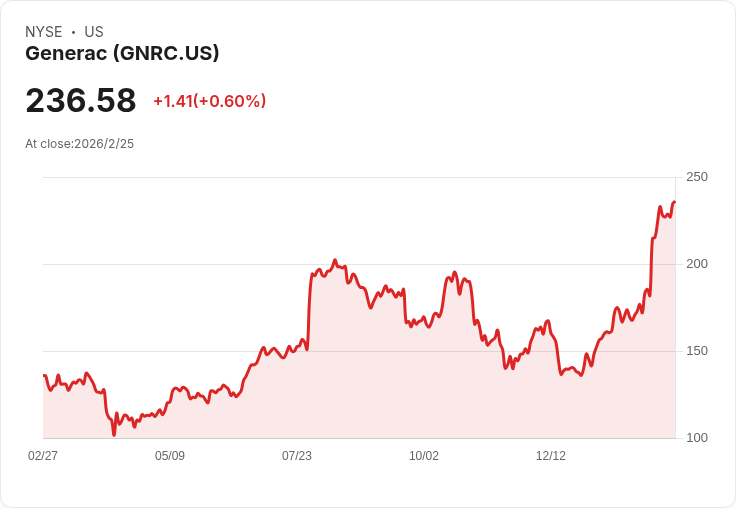
Task: Click the 10/02 date axis label
Action: click(x=424, y=455)
